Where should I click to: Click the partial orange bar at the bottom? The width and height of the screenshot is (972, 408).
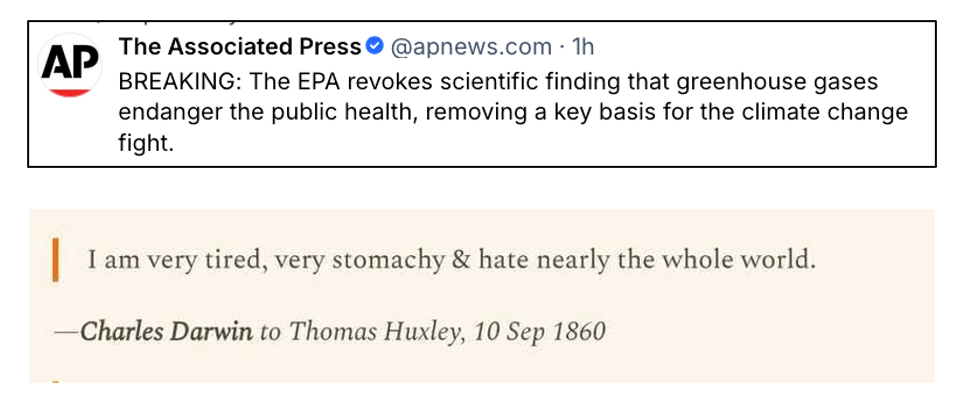coord(53,380)
